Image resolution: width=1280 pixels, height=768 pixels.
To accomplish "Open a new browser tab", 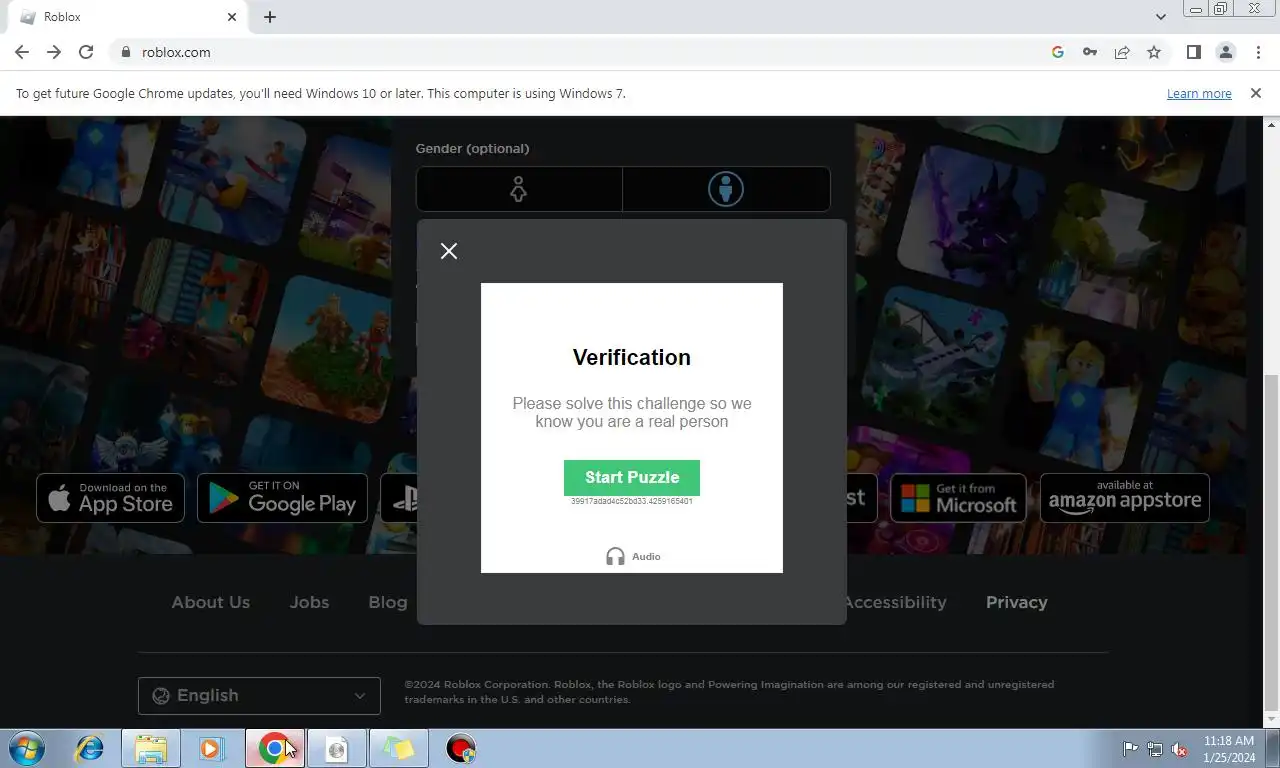I will pyautogui.click(x=270, y=17).
